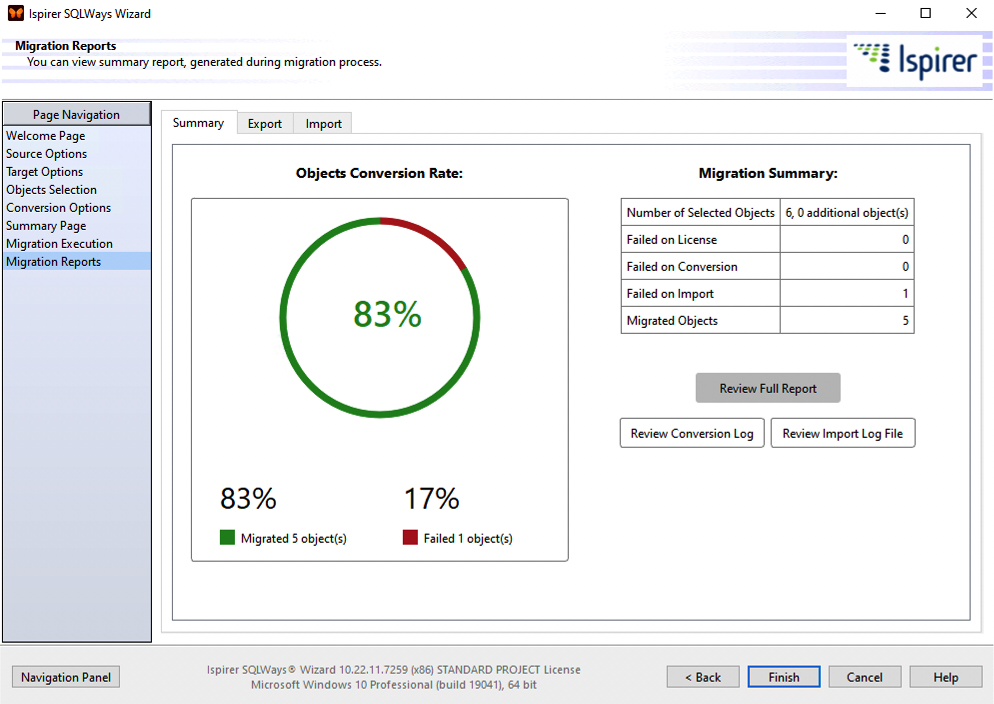Cancel the migration wizard
The width and height of the screenshot is (994, 704).
click(x=864, y=677)
